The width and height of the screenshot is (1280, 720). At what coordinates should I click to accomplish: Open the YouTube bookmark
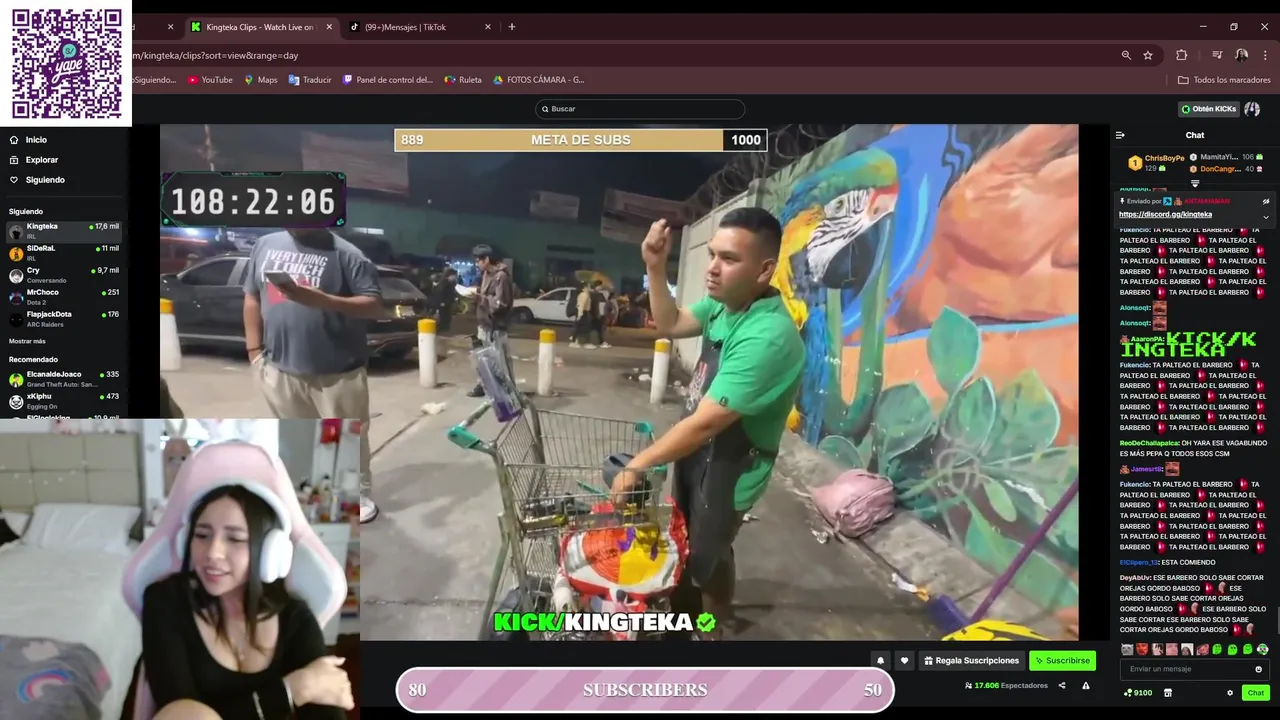(x=210, y=80)
